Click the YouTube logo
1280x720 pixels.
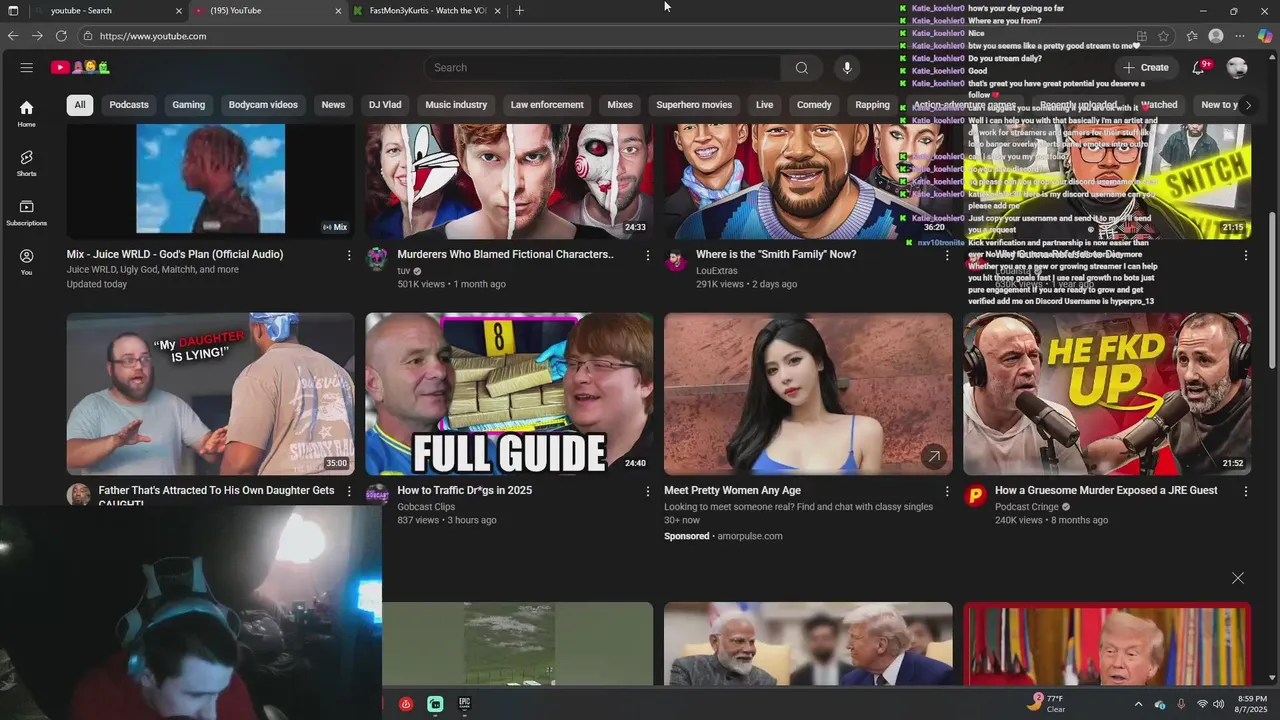coord(80,68)
